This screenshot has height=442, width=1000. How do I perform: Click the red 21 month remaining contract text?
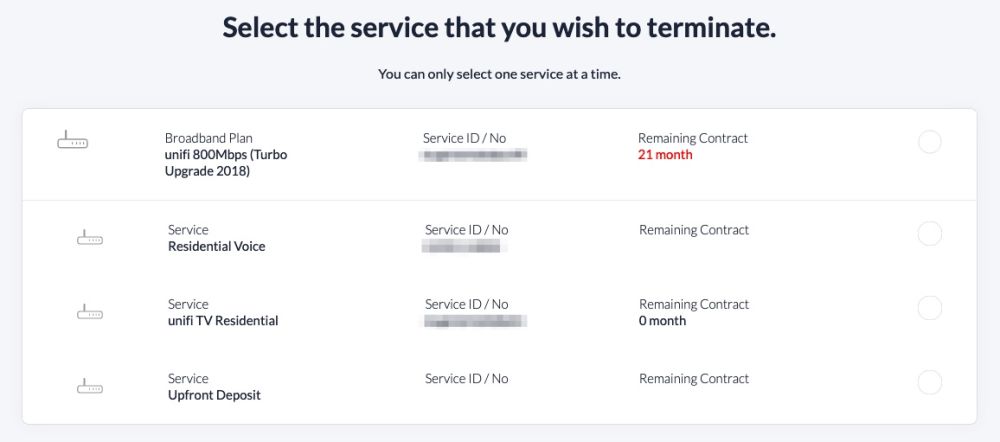665,155
